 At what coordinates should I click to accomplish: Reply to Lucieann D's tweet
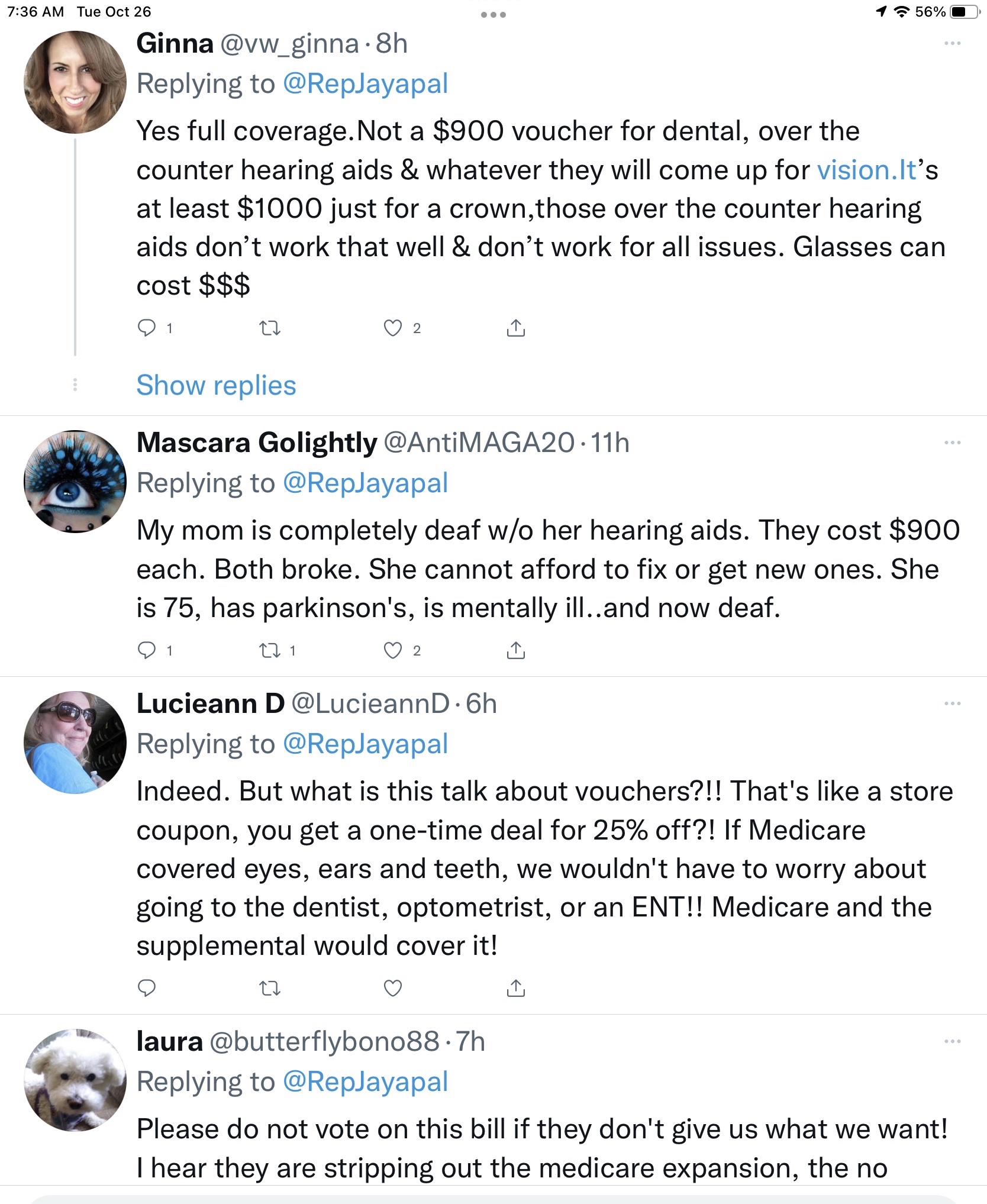[146, 988]
